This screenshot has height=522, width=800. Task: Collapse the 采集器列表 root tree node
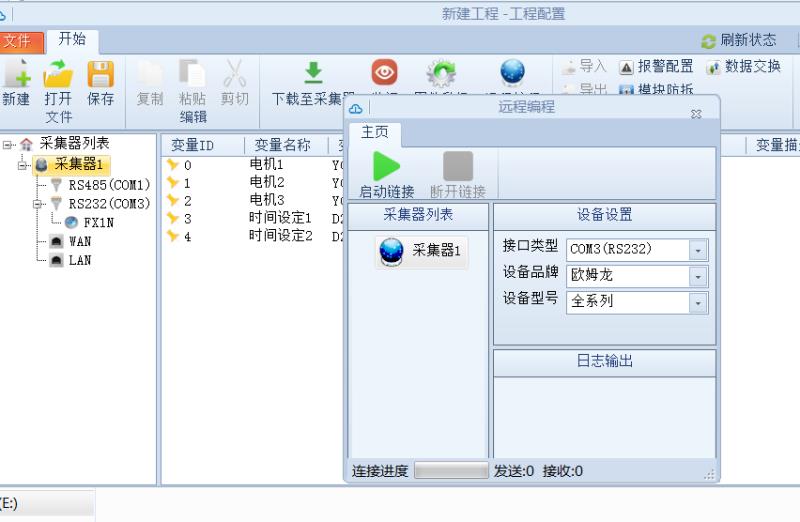click(8, 145)
